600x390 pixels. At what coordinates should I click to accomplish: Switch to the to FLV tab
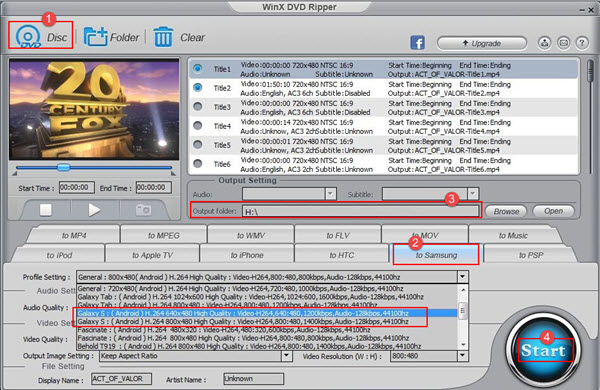click(x=338, y=235)
